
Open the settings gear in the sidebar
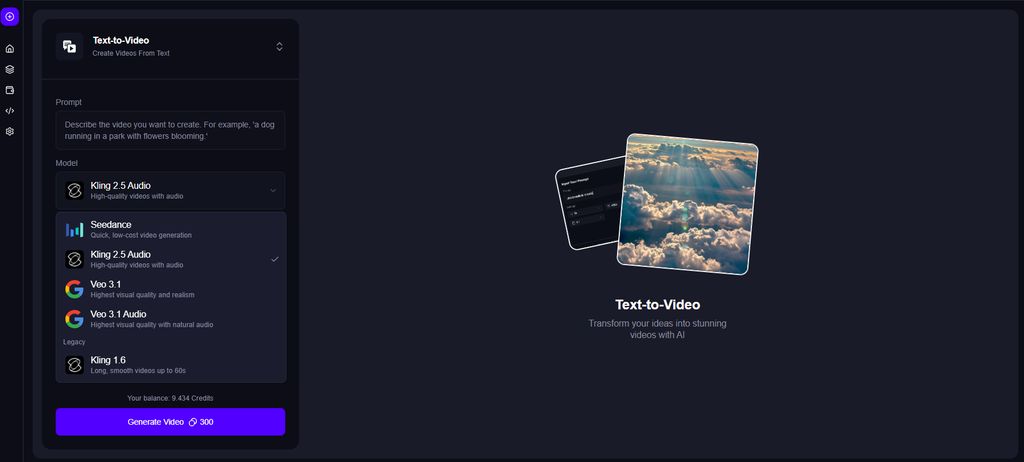[9, 131]
